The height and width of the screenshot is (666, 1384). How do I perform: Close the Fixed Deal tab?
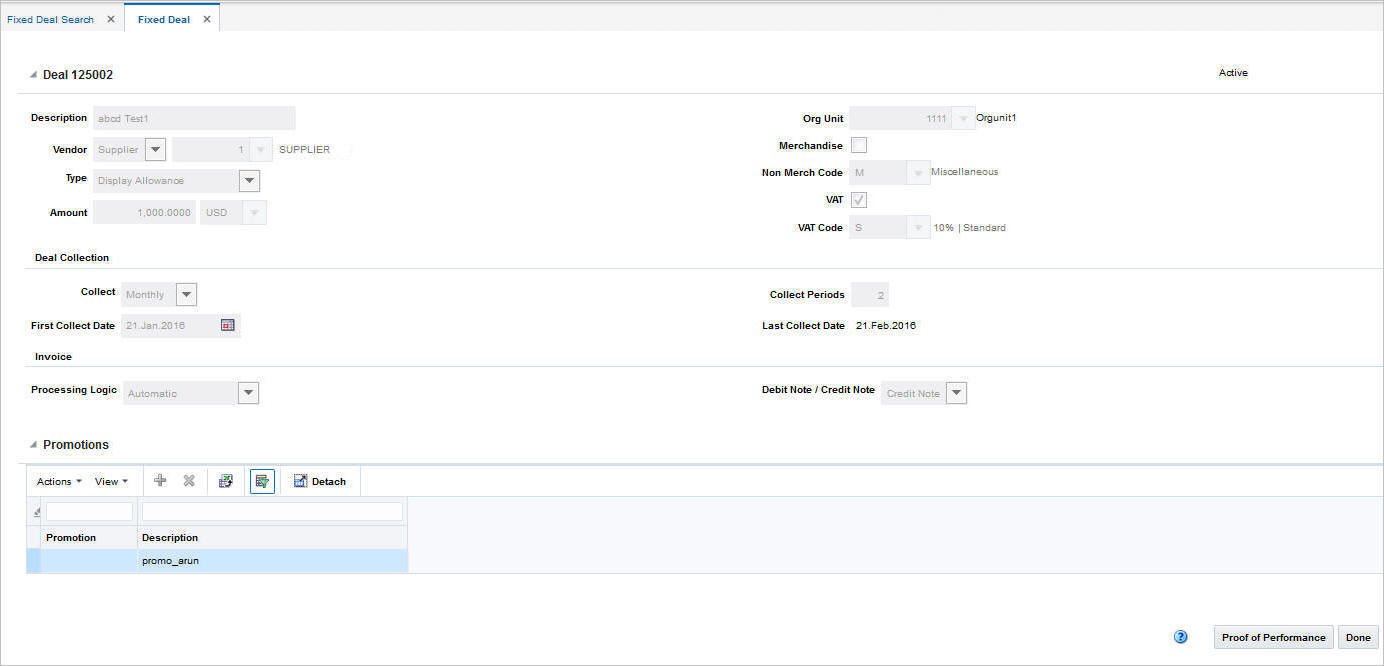207,18
